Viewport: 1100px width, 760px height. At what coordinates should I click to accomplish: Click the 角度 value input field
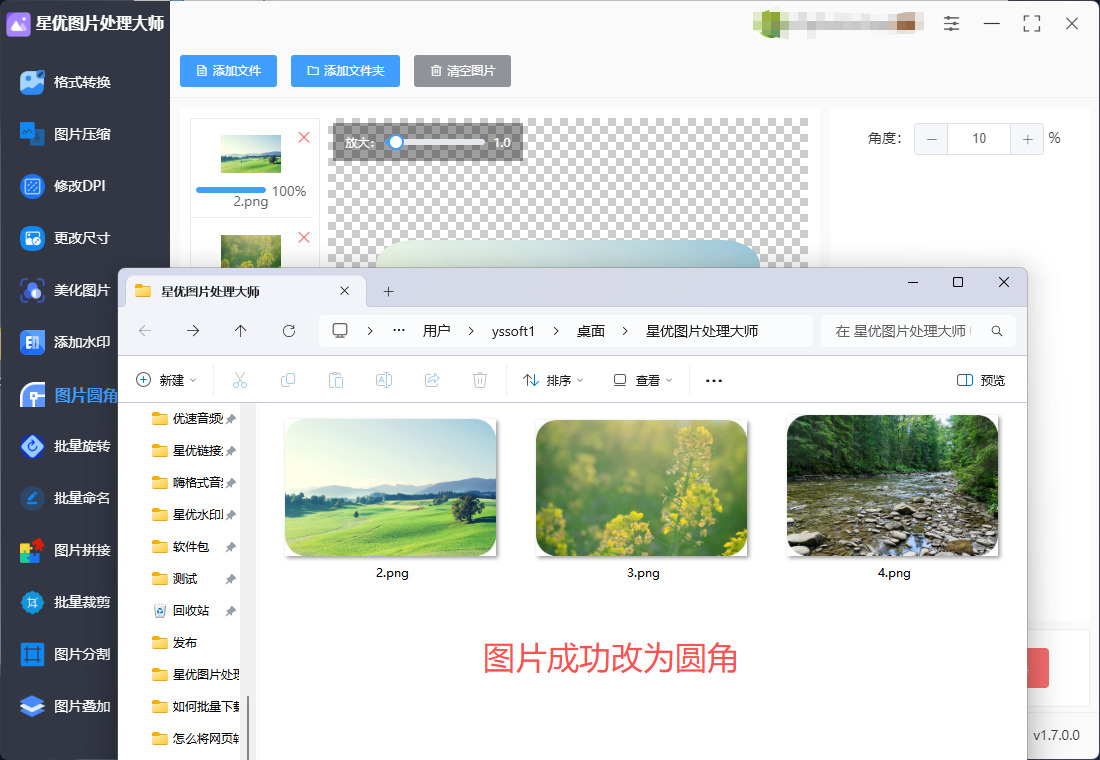click(979, 139)
